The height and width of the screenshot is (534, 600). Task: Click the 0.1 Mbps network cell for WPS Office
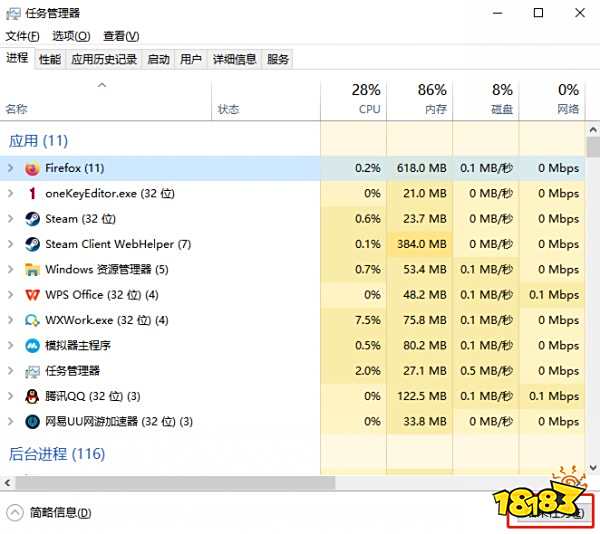(x=552, y=295)
